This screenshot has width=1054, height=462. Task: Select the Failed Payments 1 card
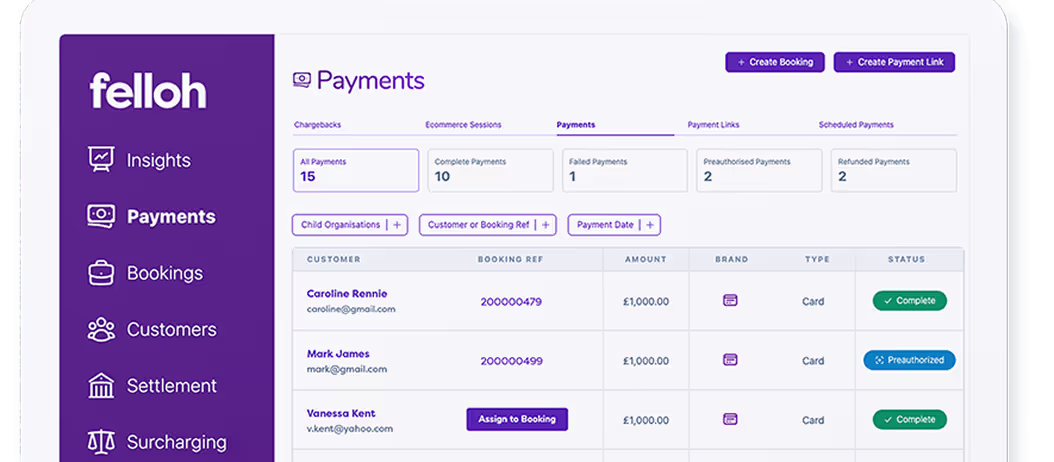coord(624,170)
